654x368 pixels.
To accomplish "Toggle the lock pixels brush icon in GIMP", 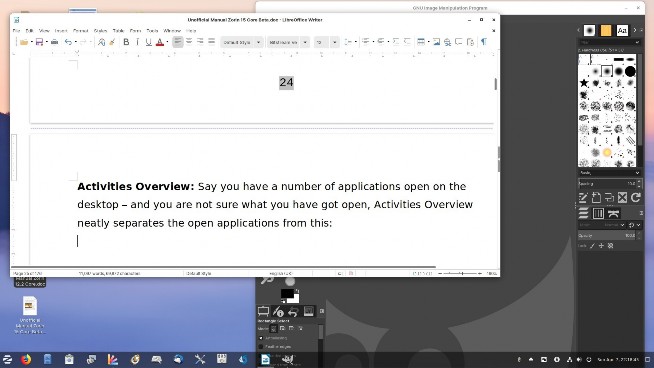I will coord(592,246).
